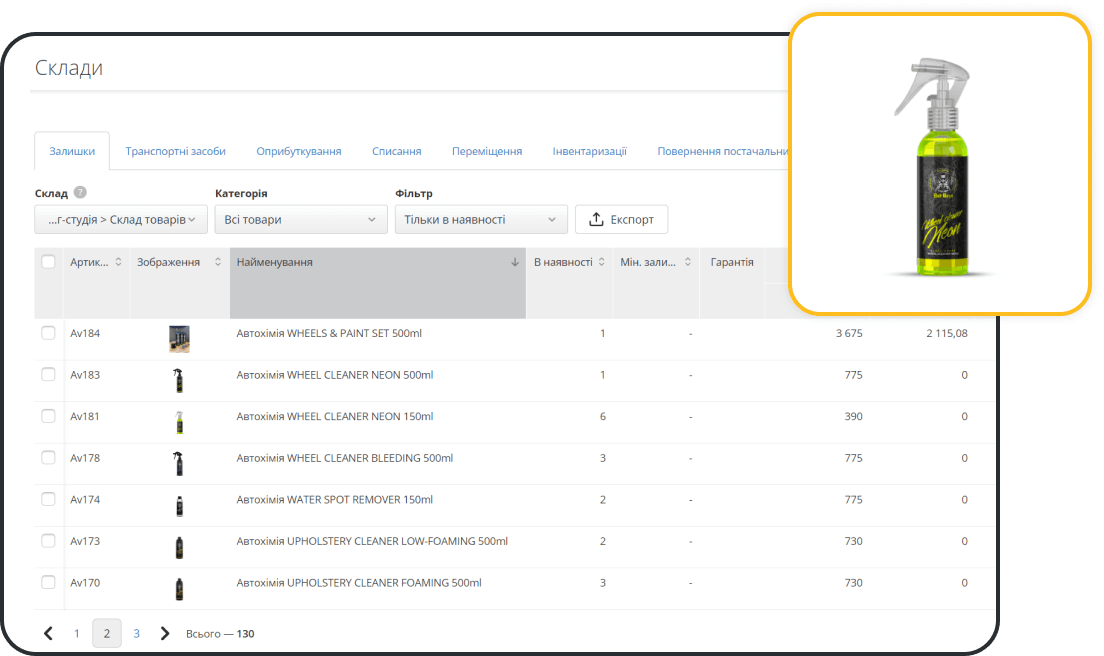Open the Фільтр dropdown Тільки в наявності
Image resolution: width=1104 pixels, height=656 pixels.
coord(481,220)
